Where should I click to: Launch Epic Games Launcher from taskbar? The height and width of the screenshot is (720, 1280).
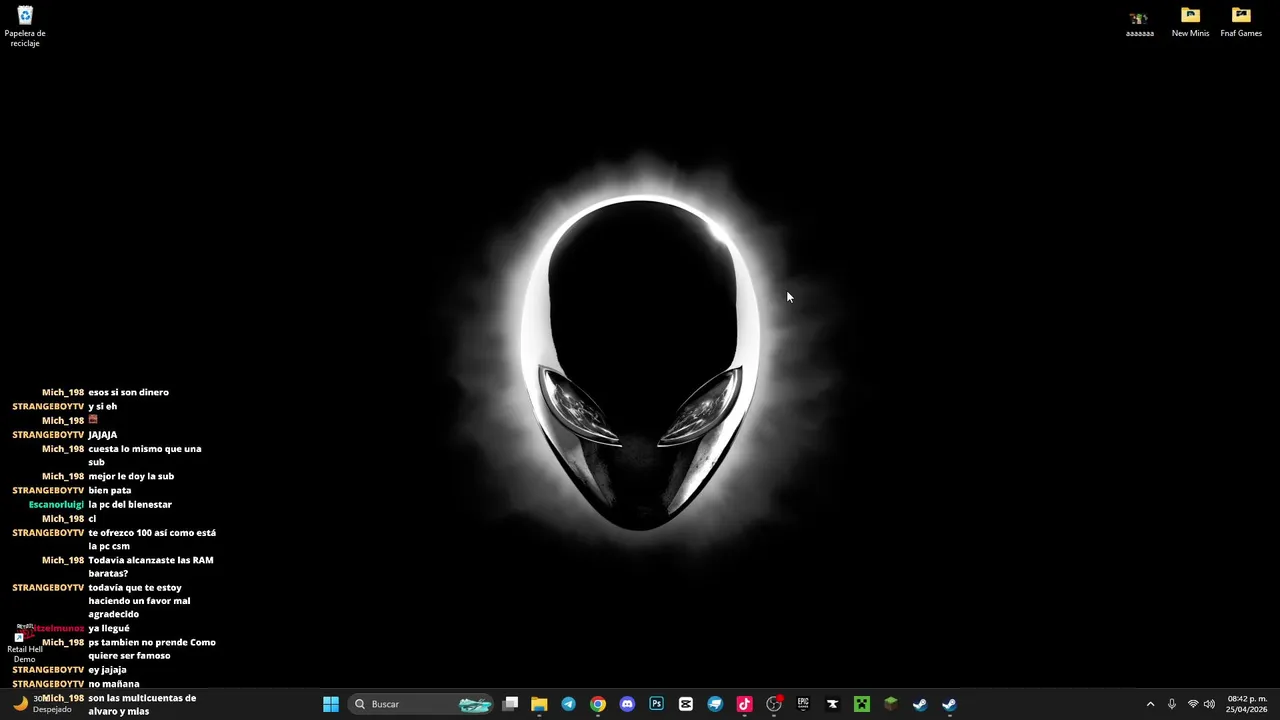[803, 704]
